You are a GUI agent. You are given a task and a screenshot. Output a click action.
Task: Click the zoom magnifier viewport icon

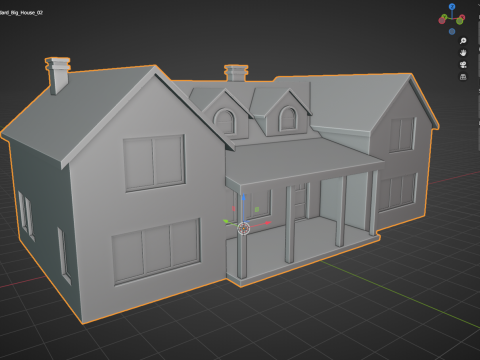click(x=463, y=41)
